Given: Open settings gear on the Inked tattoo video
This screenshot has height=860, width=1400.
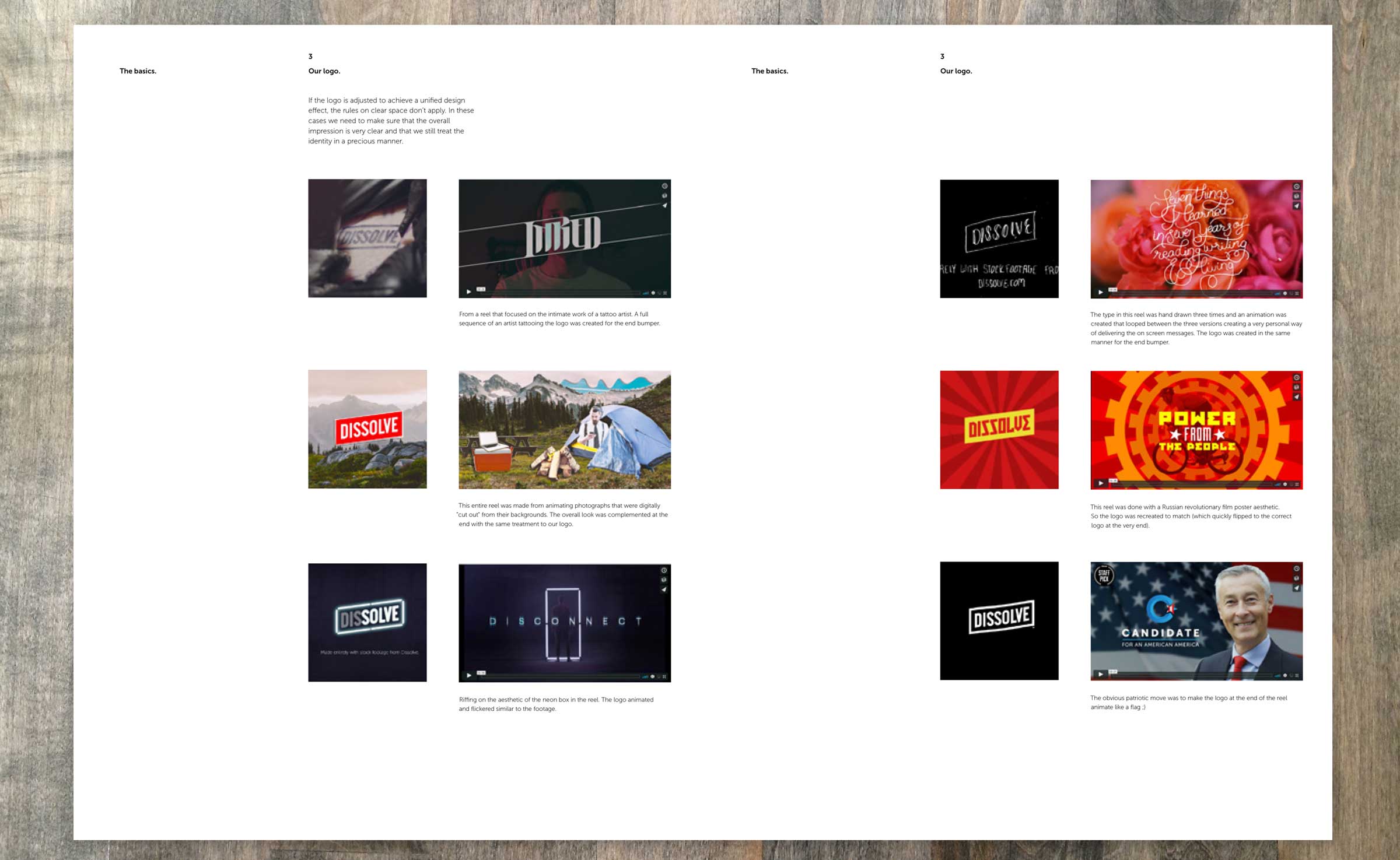Looking at the screenshot, I should click(653, 293).
